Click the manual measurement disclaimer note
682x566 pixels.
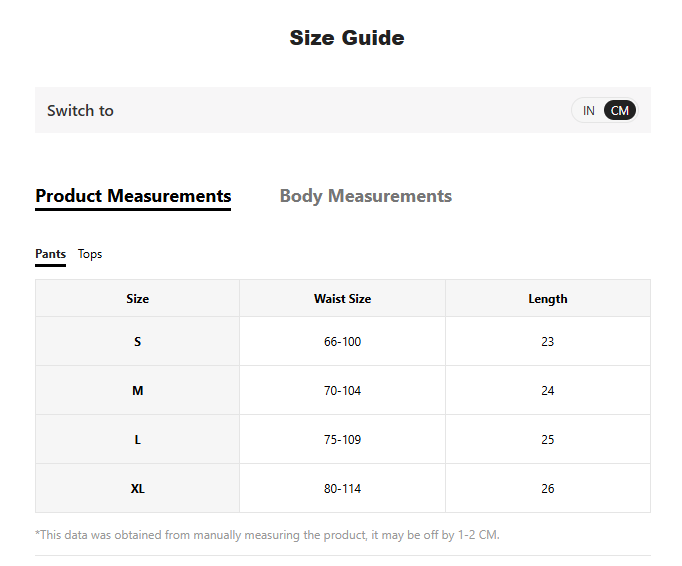coord(267,535)
